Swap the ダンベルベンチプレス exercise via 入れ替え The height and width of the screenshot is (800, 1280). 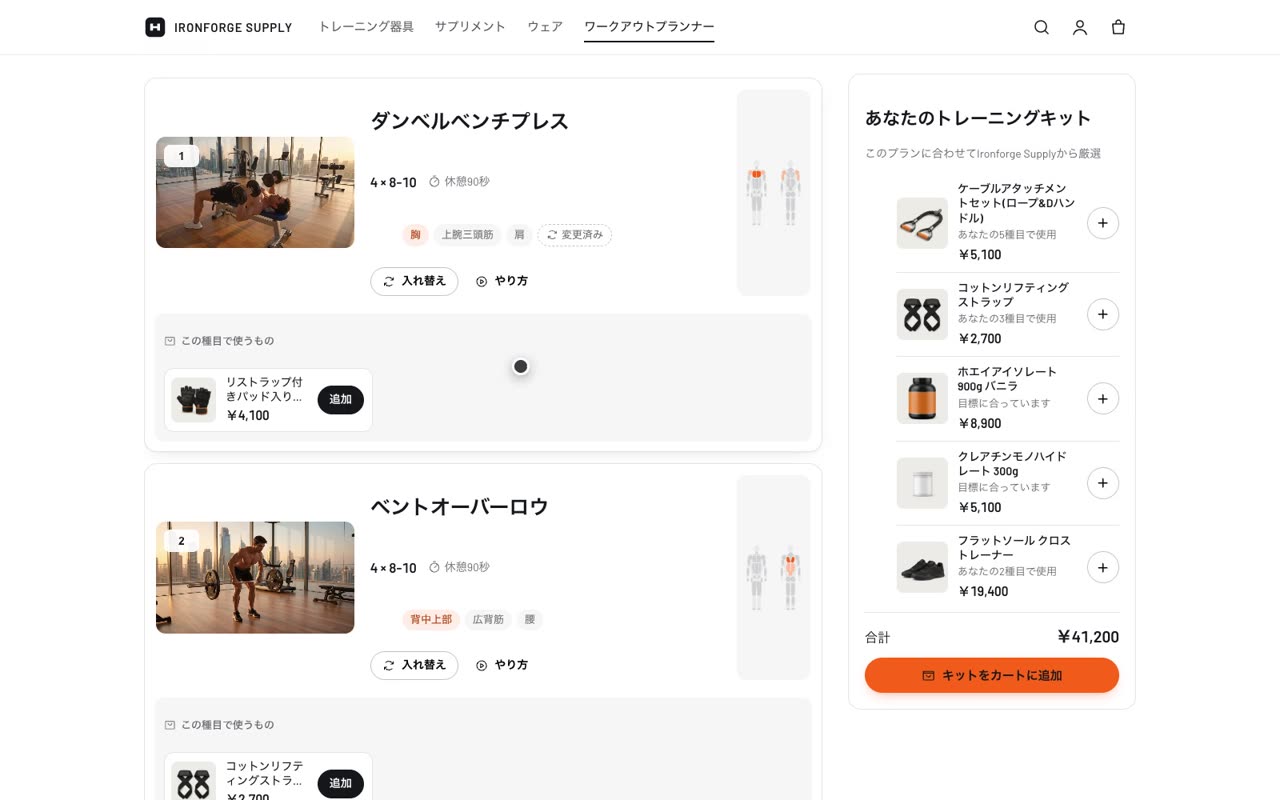[414, 281]
